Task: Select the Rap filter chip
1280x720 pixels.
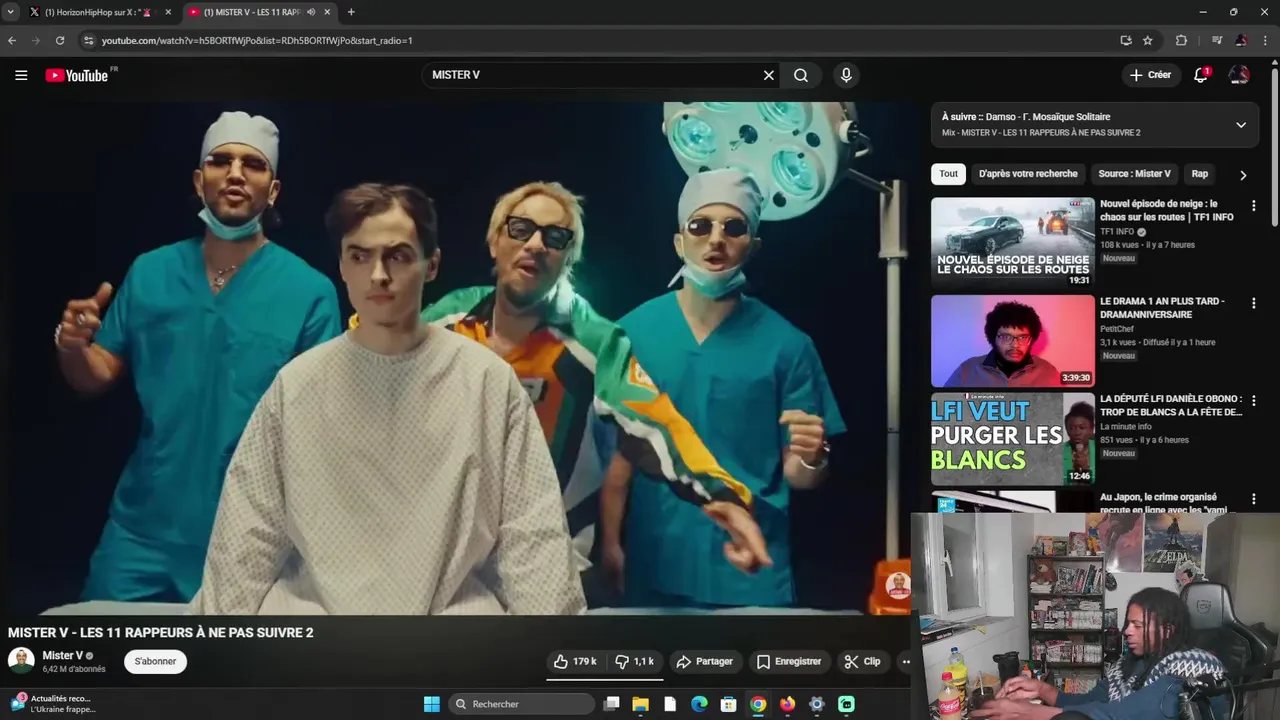Action: coord(1200,174)
